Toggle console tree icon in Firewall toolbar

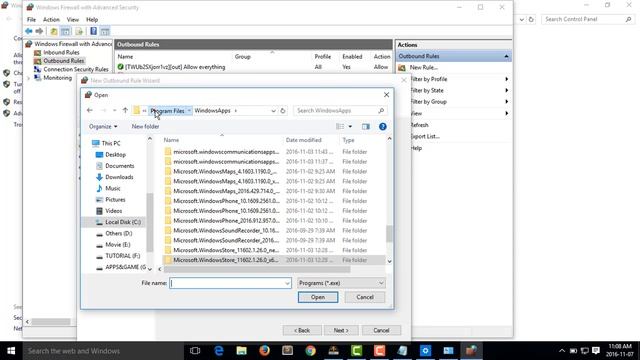[x=65, y=31]
